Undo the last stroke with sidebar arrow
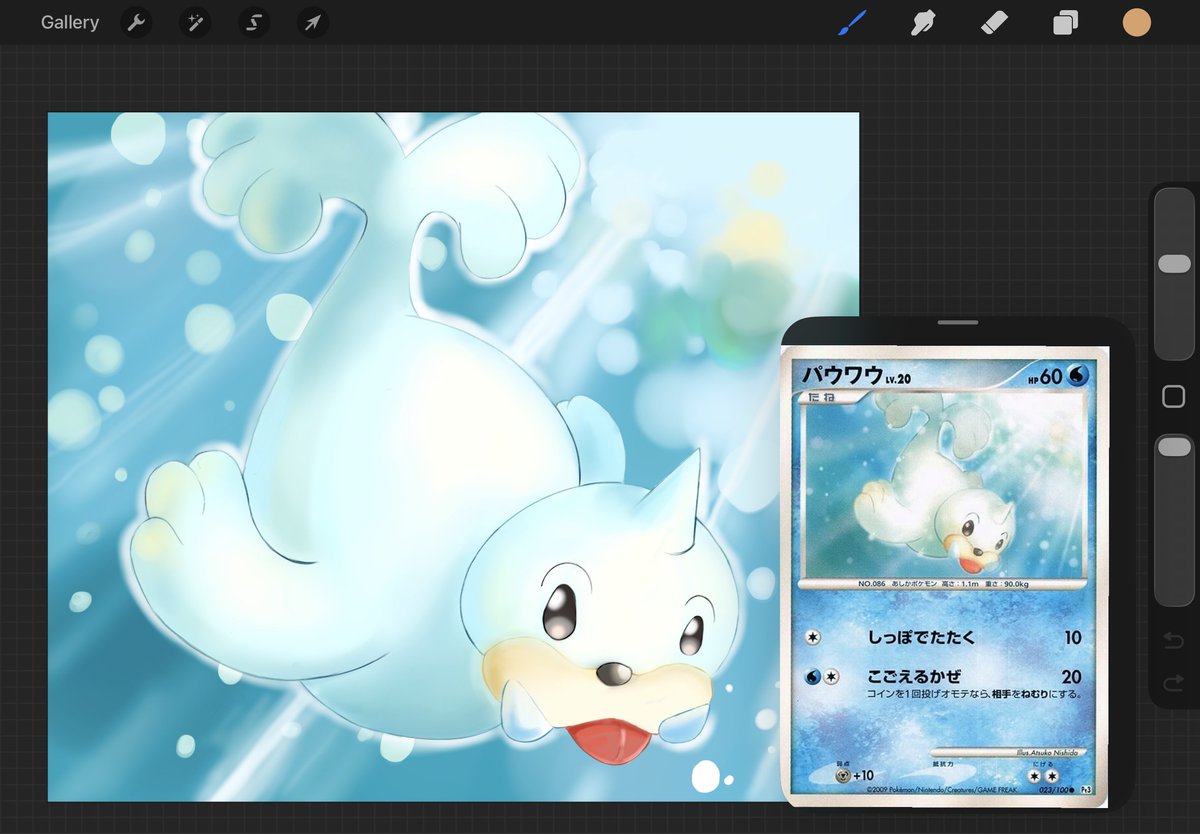This screenshot has height=834, width=1200. pyautogui.click(x=1174, y=640)
